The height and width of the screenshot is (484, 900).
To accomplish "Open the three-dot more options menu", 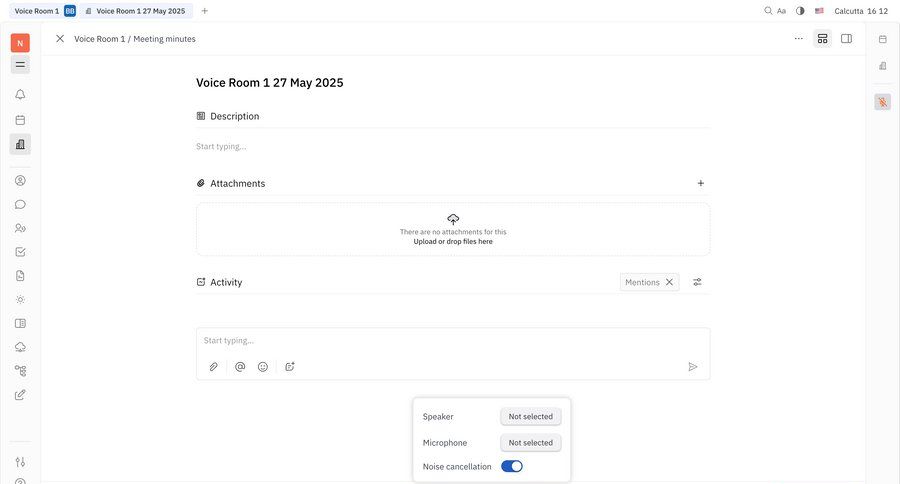I will click(x=798, y=39).
